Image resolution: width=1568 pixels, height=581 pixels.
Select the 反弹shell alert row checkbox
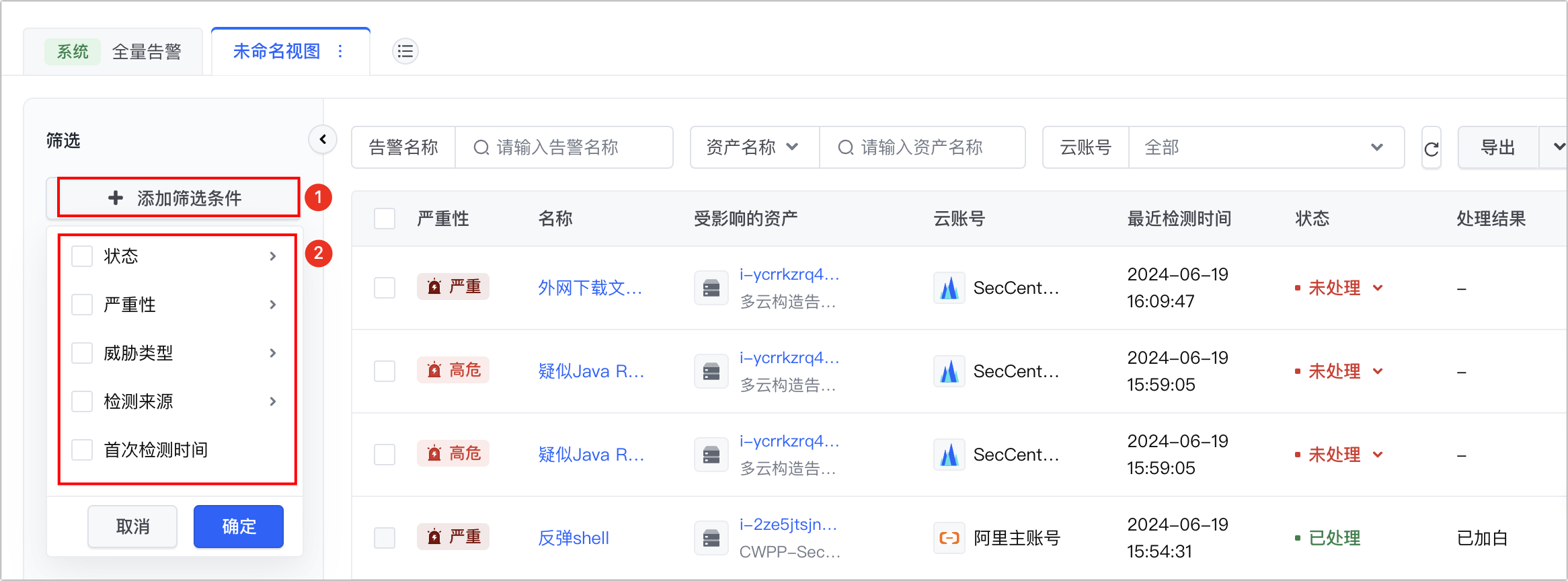click(385, 538)
